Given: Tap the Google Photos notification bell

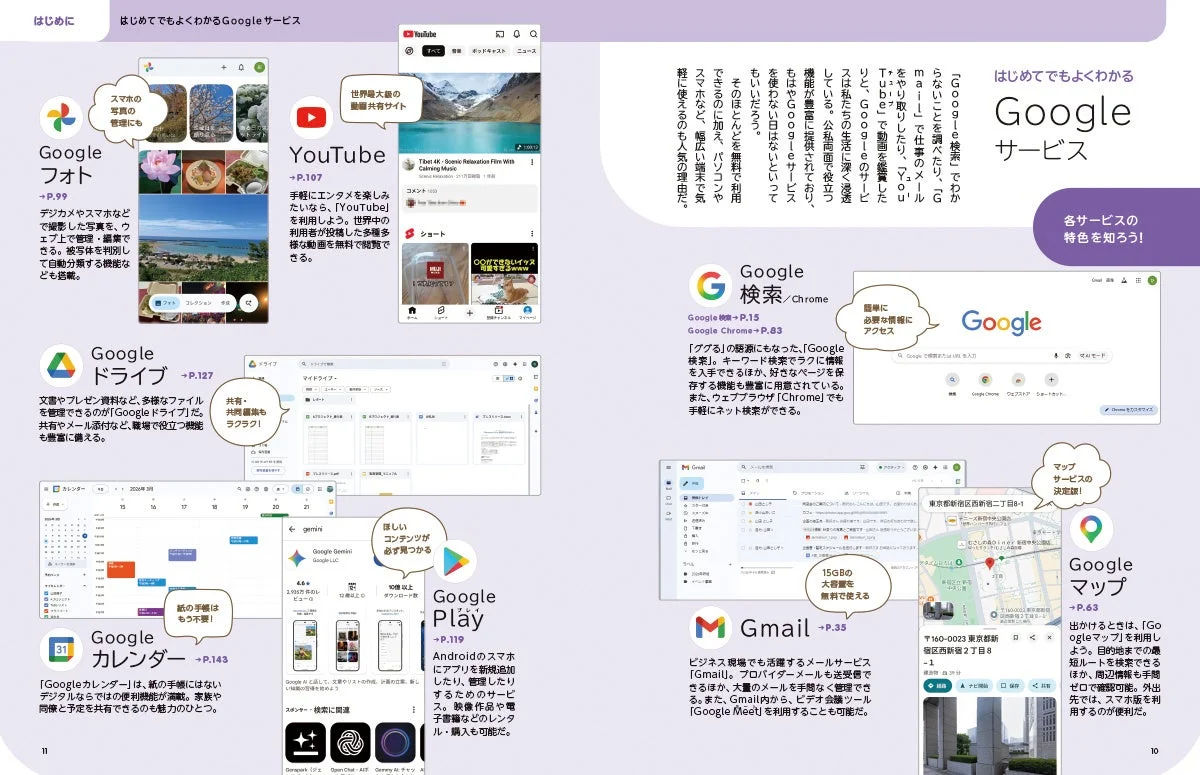Looking at the screenshot, I should (x=241, y=67).
